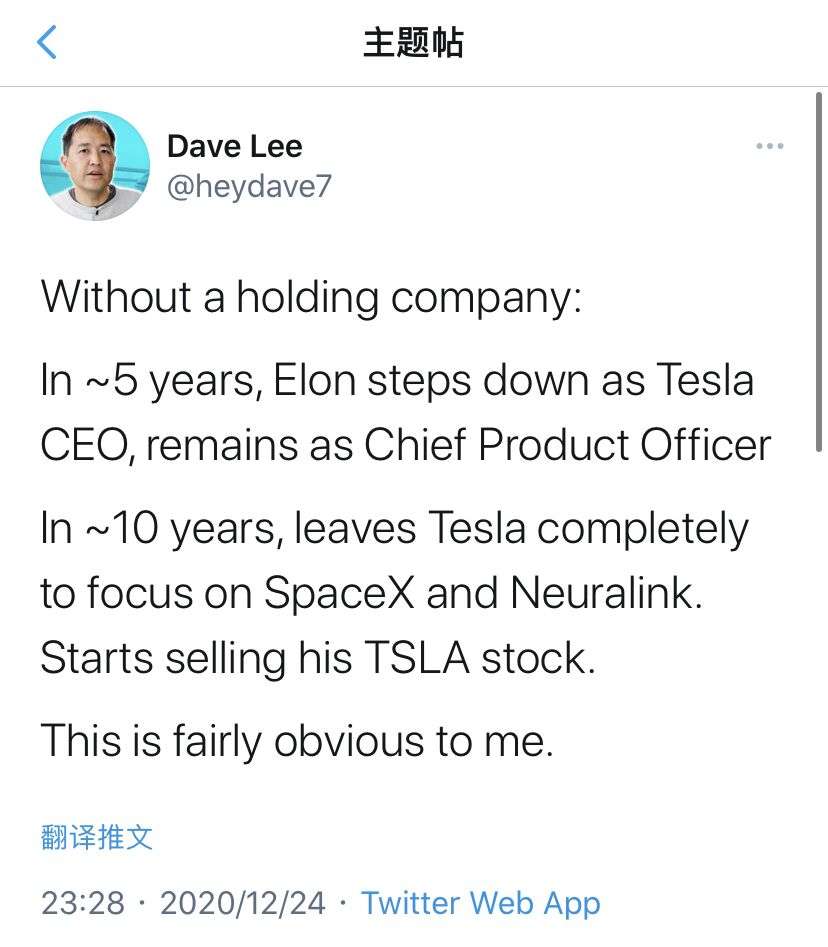The height and width of the screenshot is (947, 828).
Task: Tap the sentence "Starts selling his TSLA stock."
Action: [x=317, y=658]
